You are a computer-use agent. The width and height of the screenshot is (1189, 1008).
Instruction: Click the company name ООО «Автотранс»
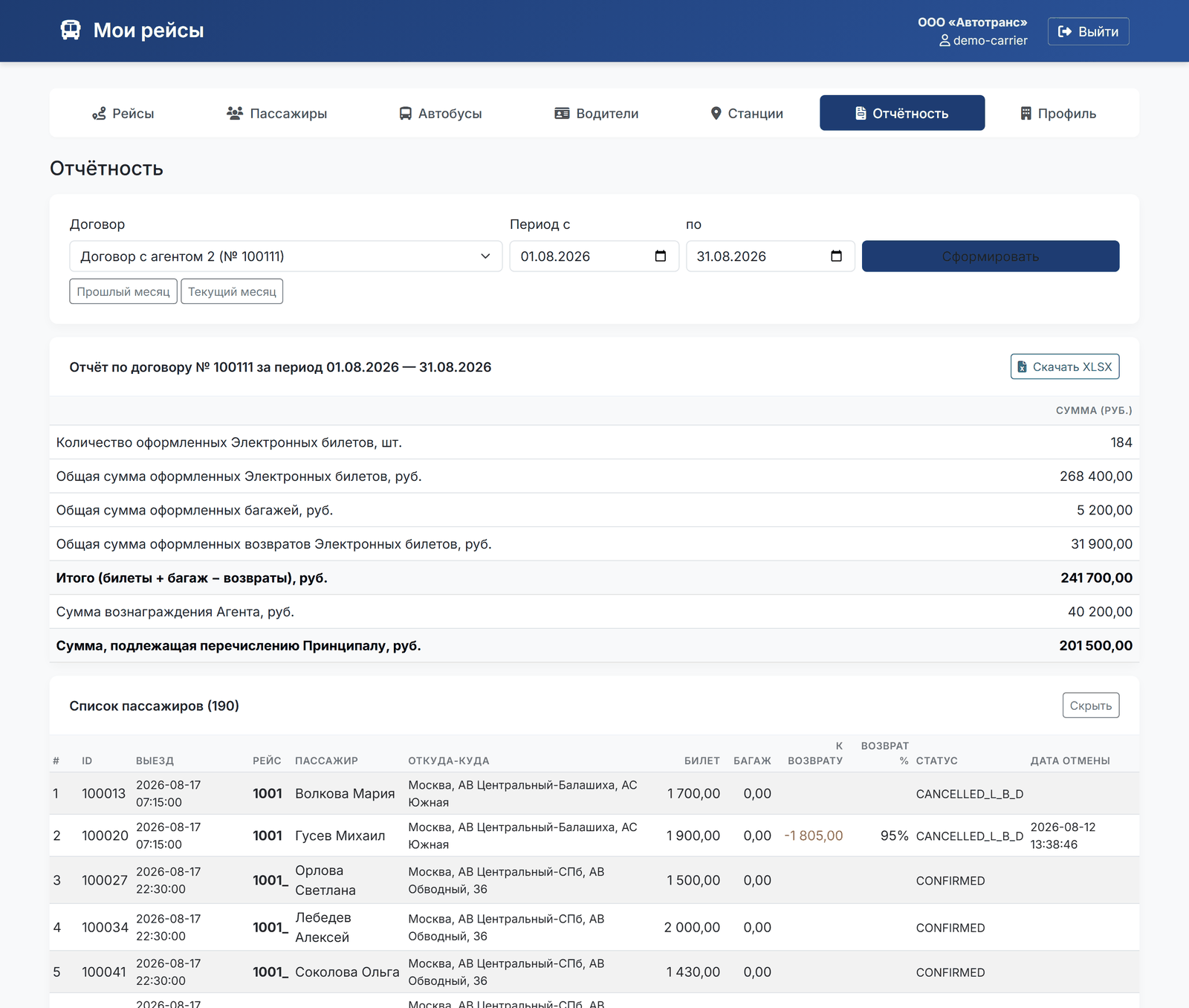point(972,22)
